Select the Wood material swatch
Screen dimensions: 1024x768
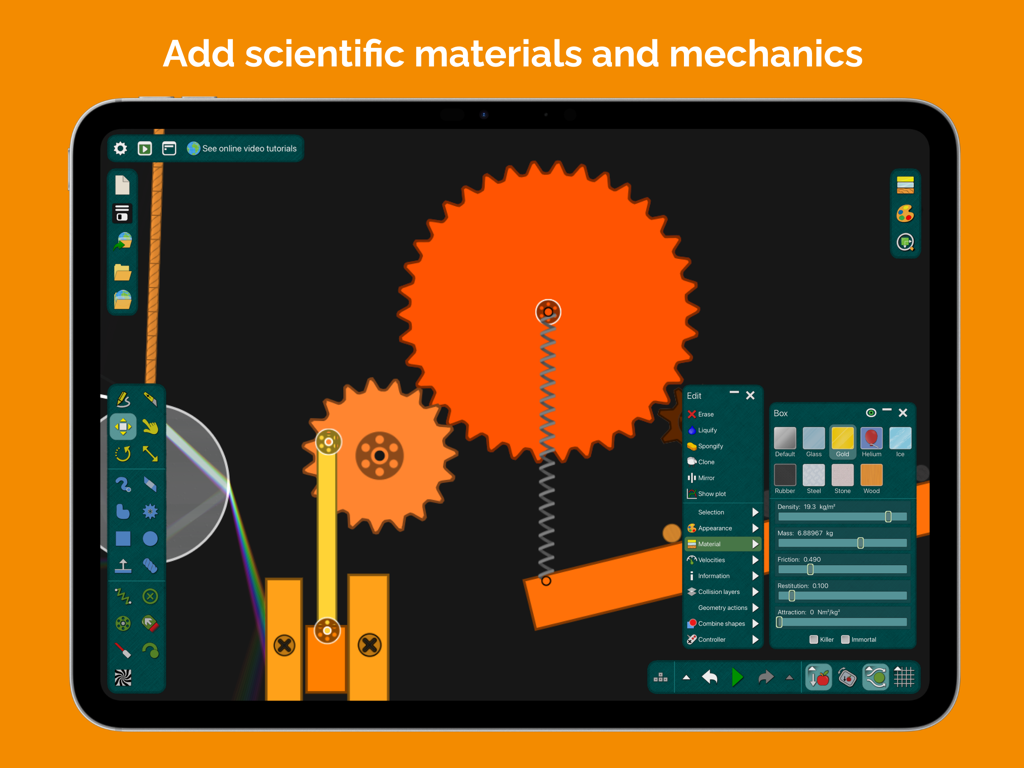coord(871,475)
